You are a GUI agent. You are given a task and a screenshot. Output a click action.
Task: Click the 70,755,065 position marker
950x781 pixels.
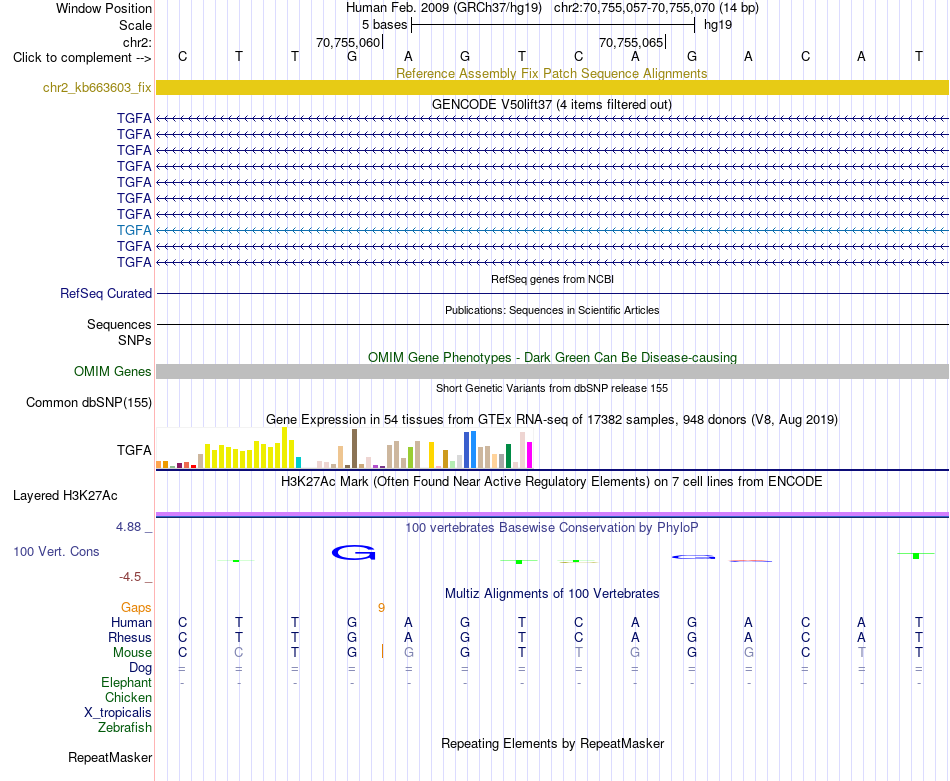point(632,42)
